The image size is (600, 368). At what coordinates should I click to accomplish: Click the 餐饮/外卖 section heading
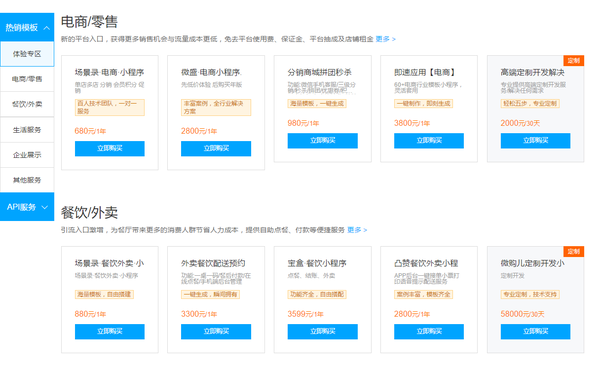point(89,213)
